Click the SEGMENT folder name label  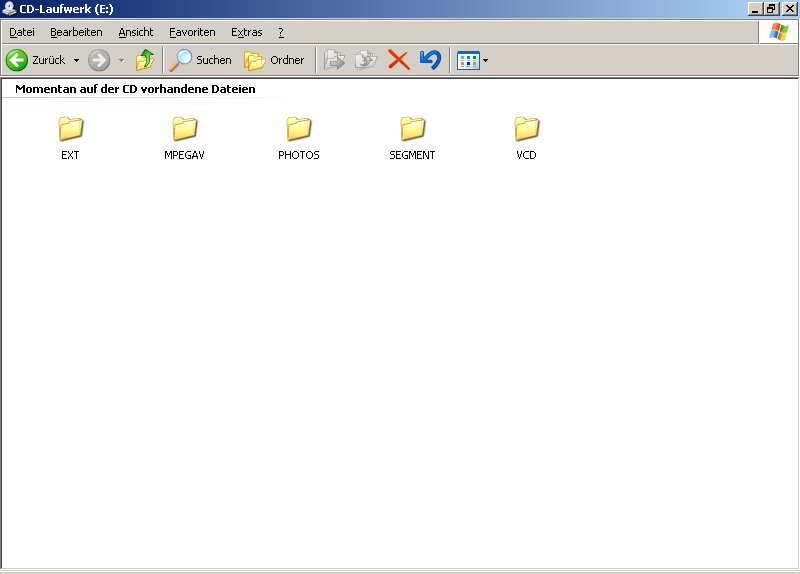[412, 155]
